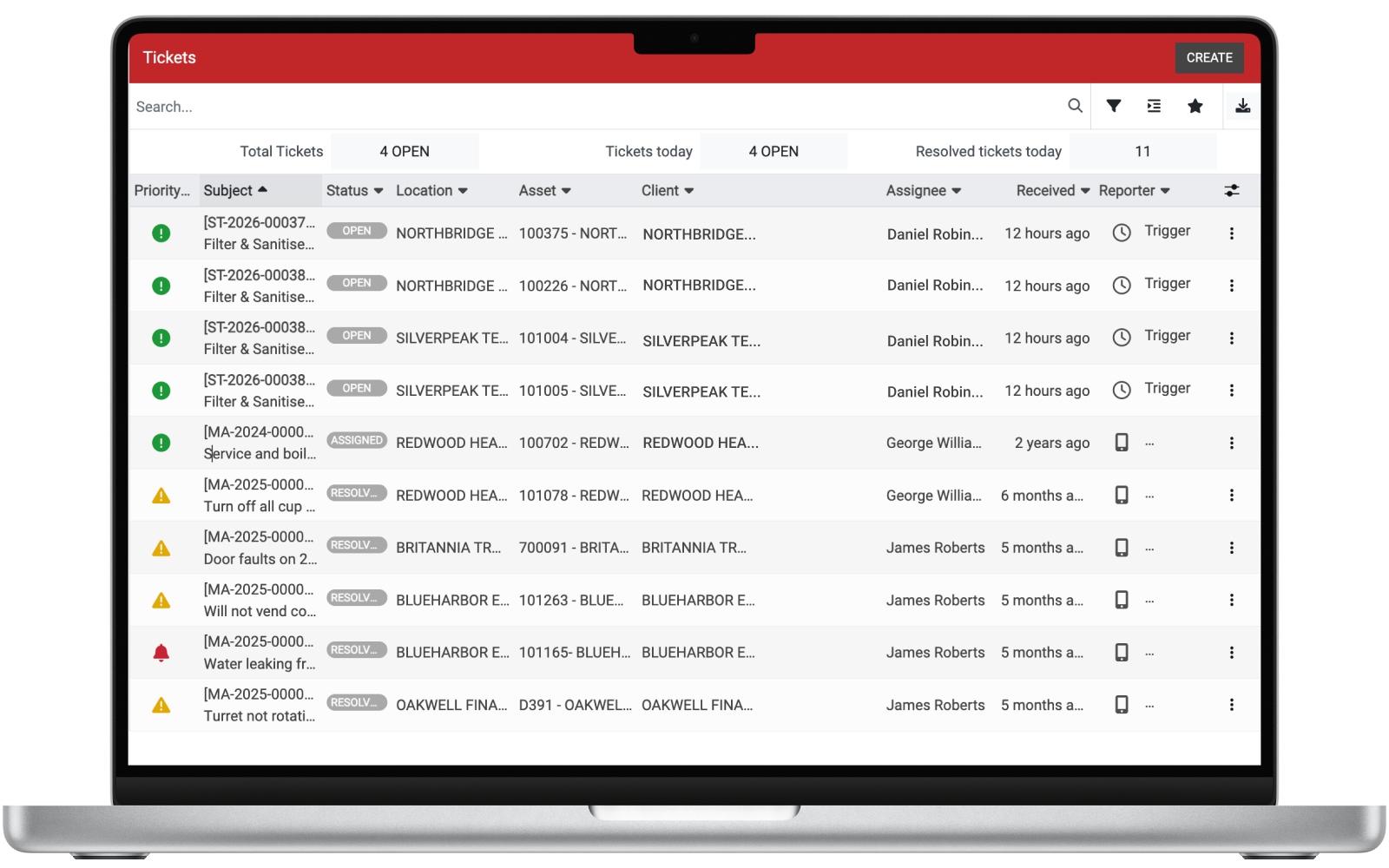The height and width of the screenshot is (868, 1389).
Task: Click assignee James Roberts on Door faults row
Action: 936,548
